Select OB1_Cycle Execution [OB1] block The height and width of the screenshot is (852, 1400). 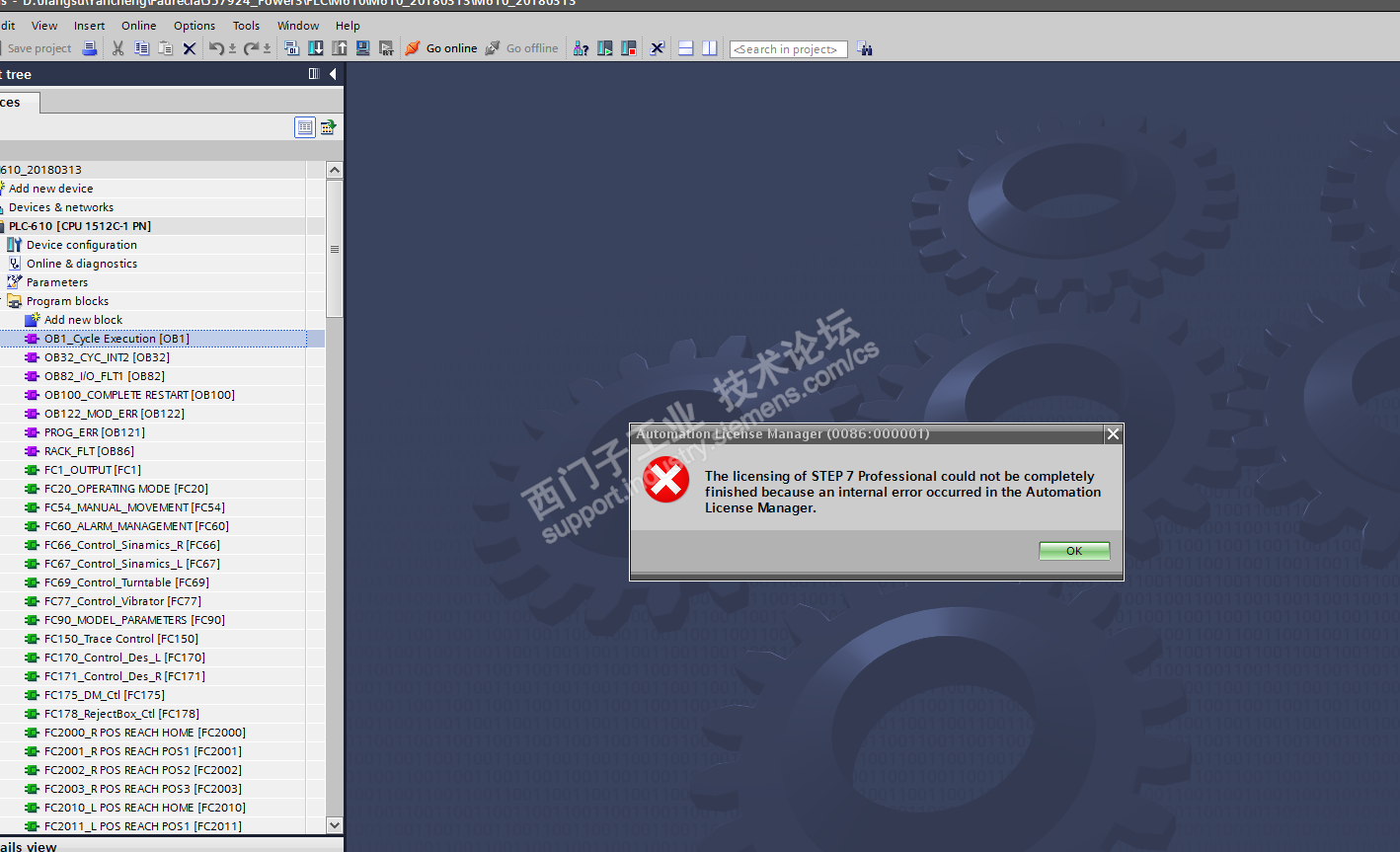117,339
